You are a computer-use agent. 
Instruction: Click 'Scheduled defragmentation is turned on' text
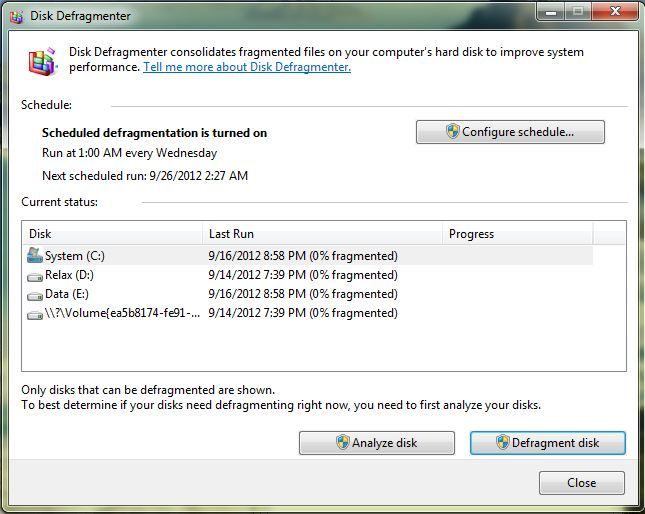[154, 133]
